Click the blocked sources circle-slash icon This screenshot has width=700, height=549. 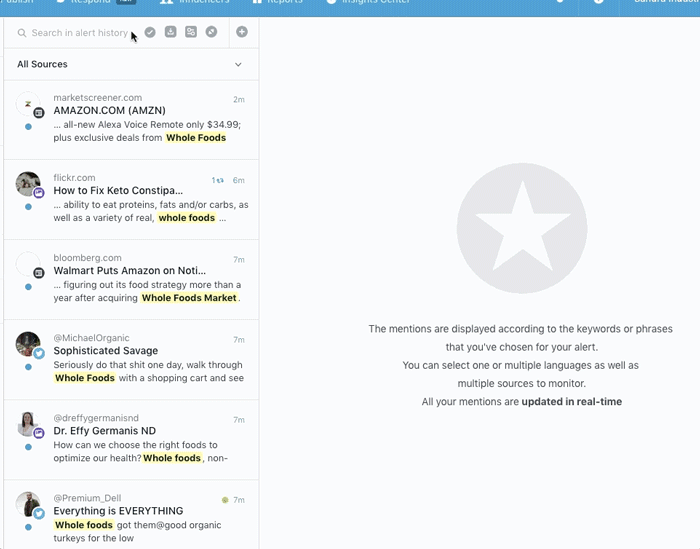pyautogui.click(x=212, y=32)
